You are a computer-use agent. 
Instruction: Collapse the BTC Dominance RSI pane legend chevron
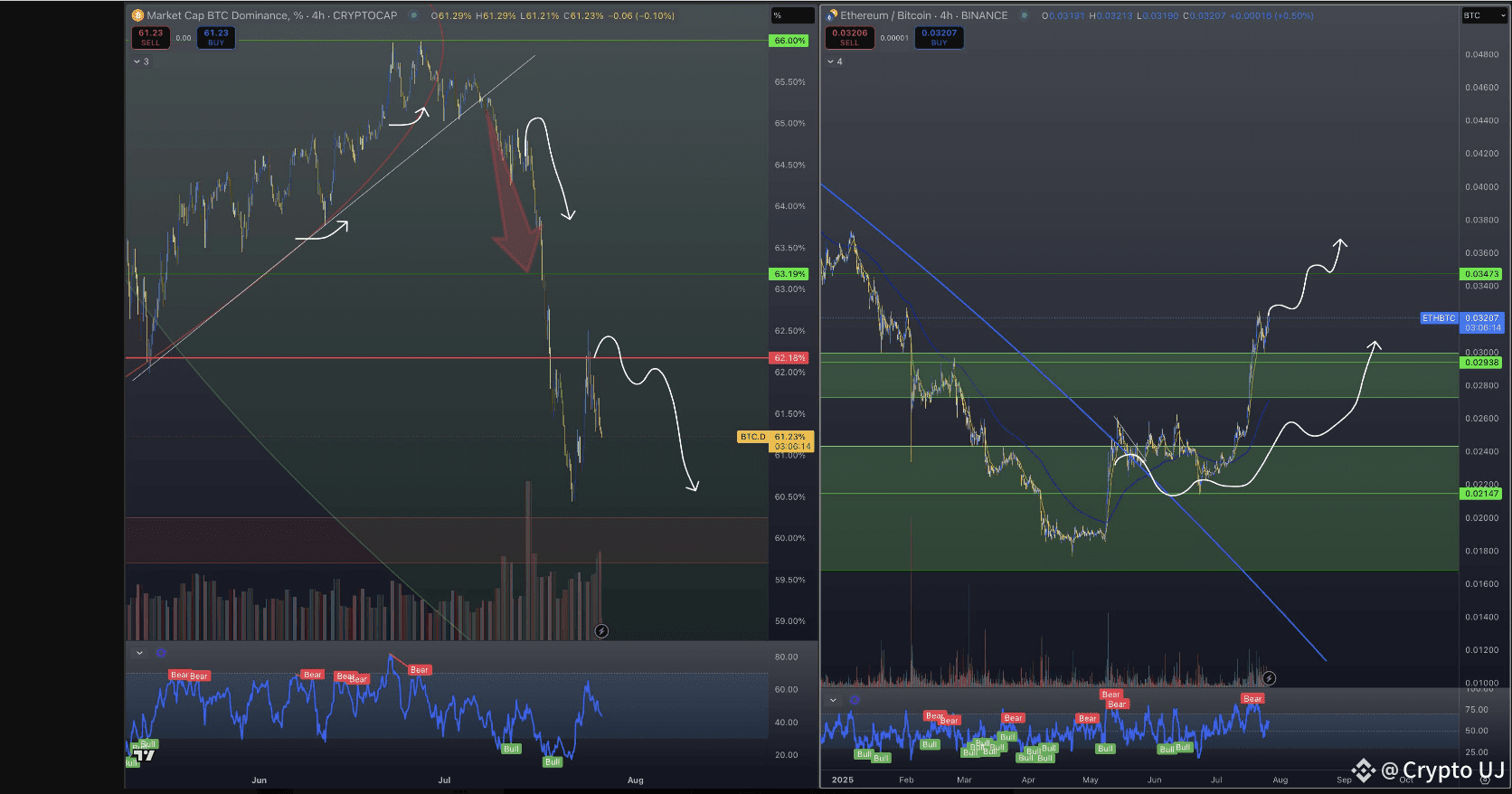click(x=139, y=653)
